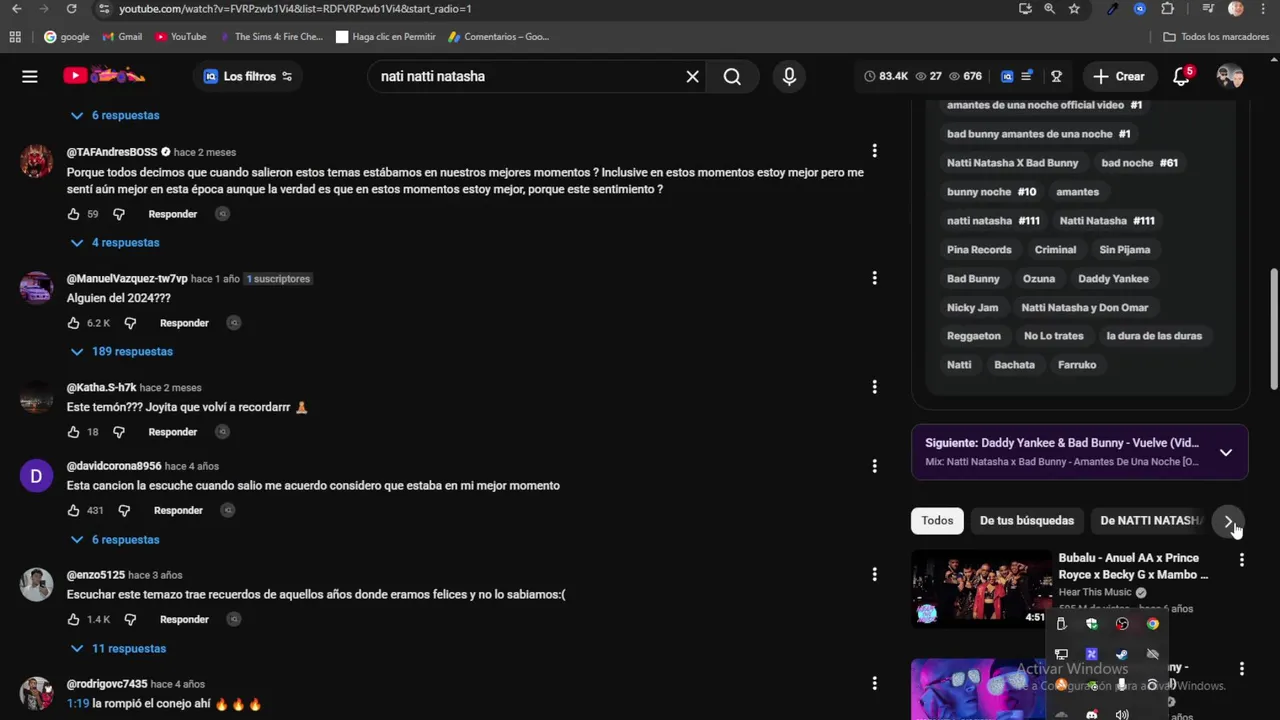
Task: Like the @TAFAndresBOSS comment
Action: (x=73, y=214)
